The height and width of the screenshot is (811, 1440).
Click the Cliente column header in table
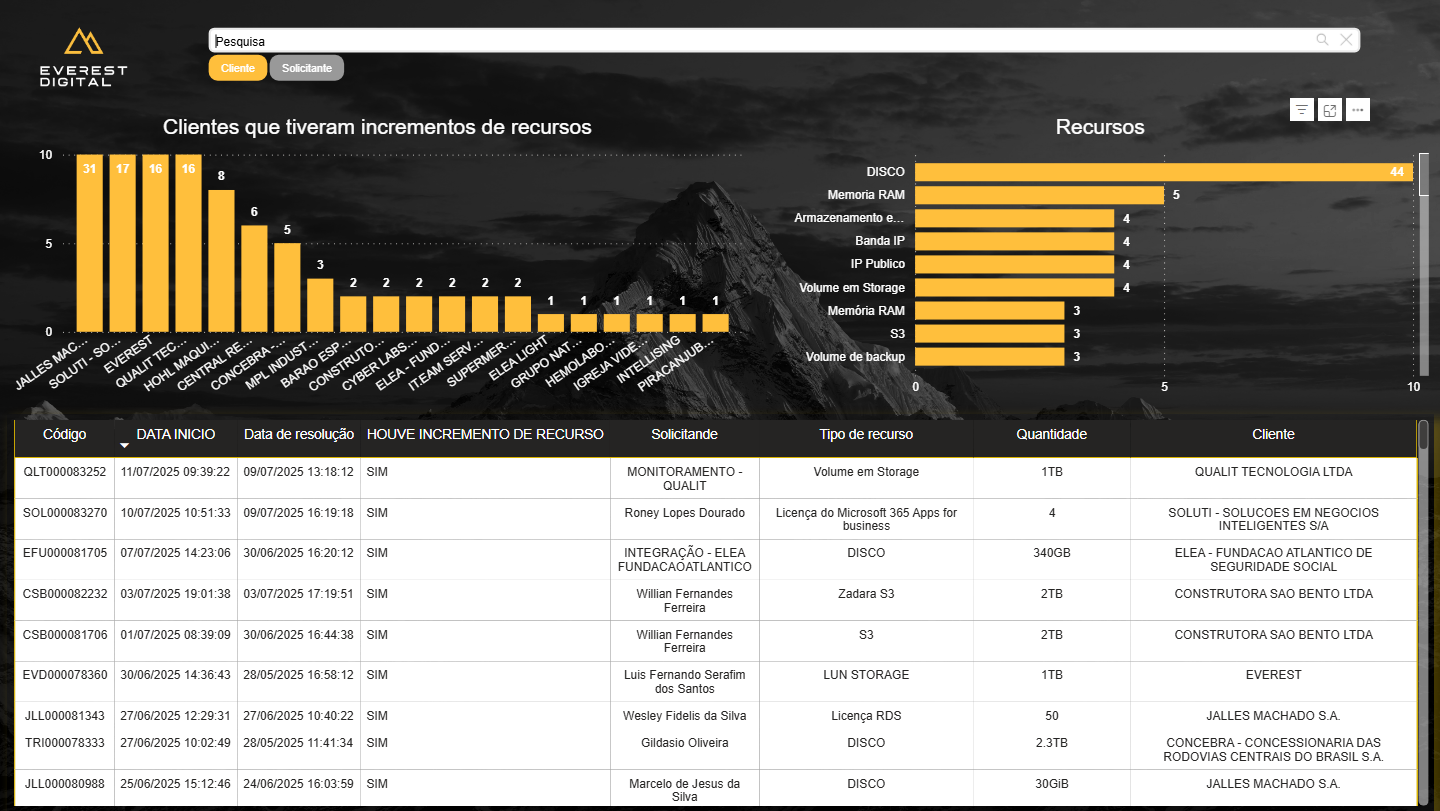point(1273,434)
